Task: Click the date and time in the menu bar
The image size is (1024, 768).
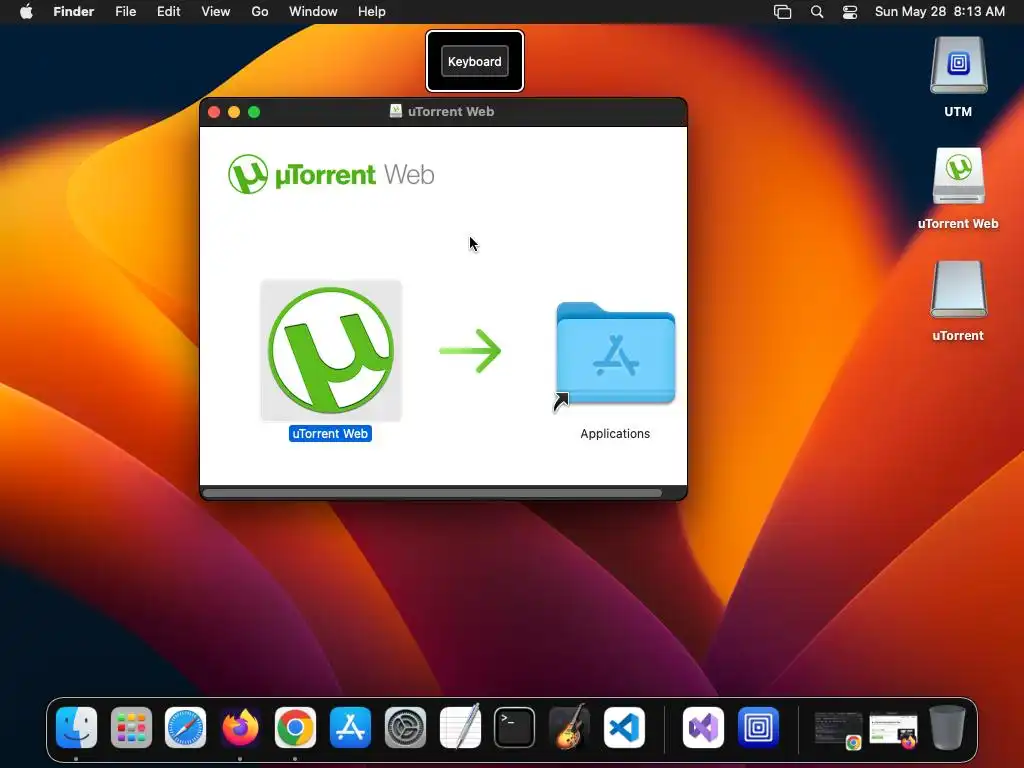Action: click(x=940, y=12)
